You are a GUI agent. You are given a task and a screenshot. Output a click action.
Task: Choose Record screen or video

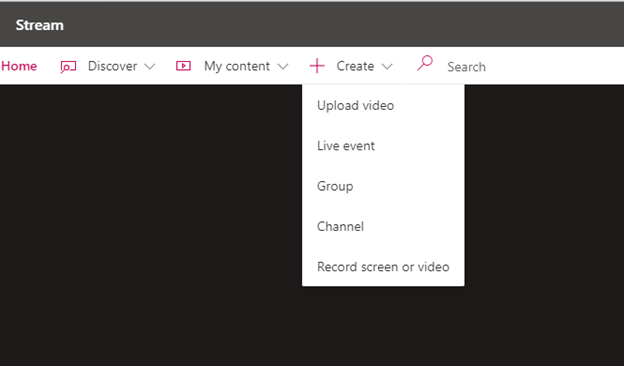pos(383,267)
